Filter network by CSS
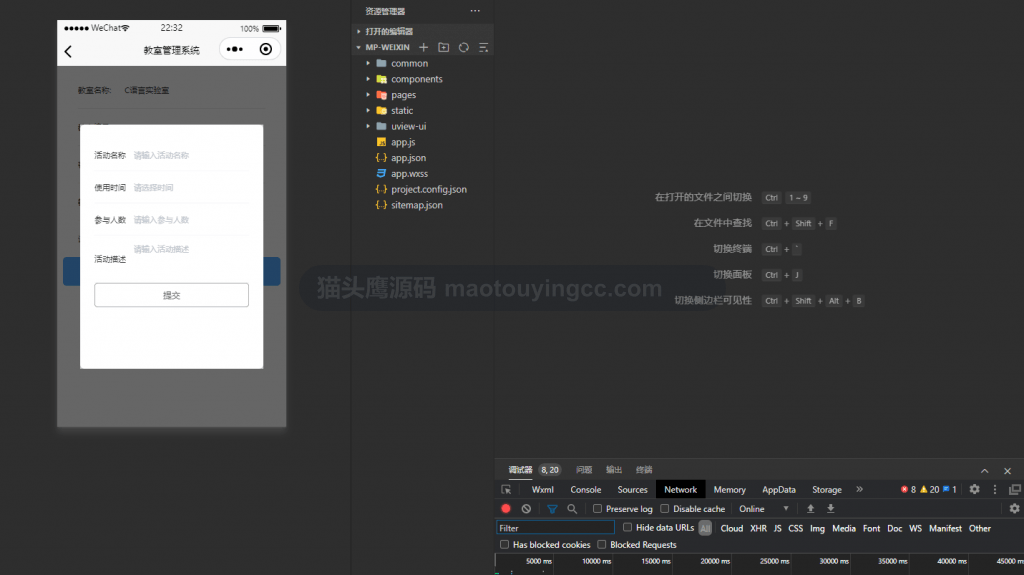The height and width of the screenshot is (575, 1024). click(x=795, y=528)
